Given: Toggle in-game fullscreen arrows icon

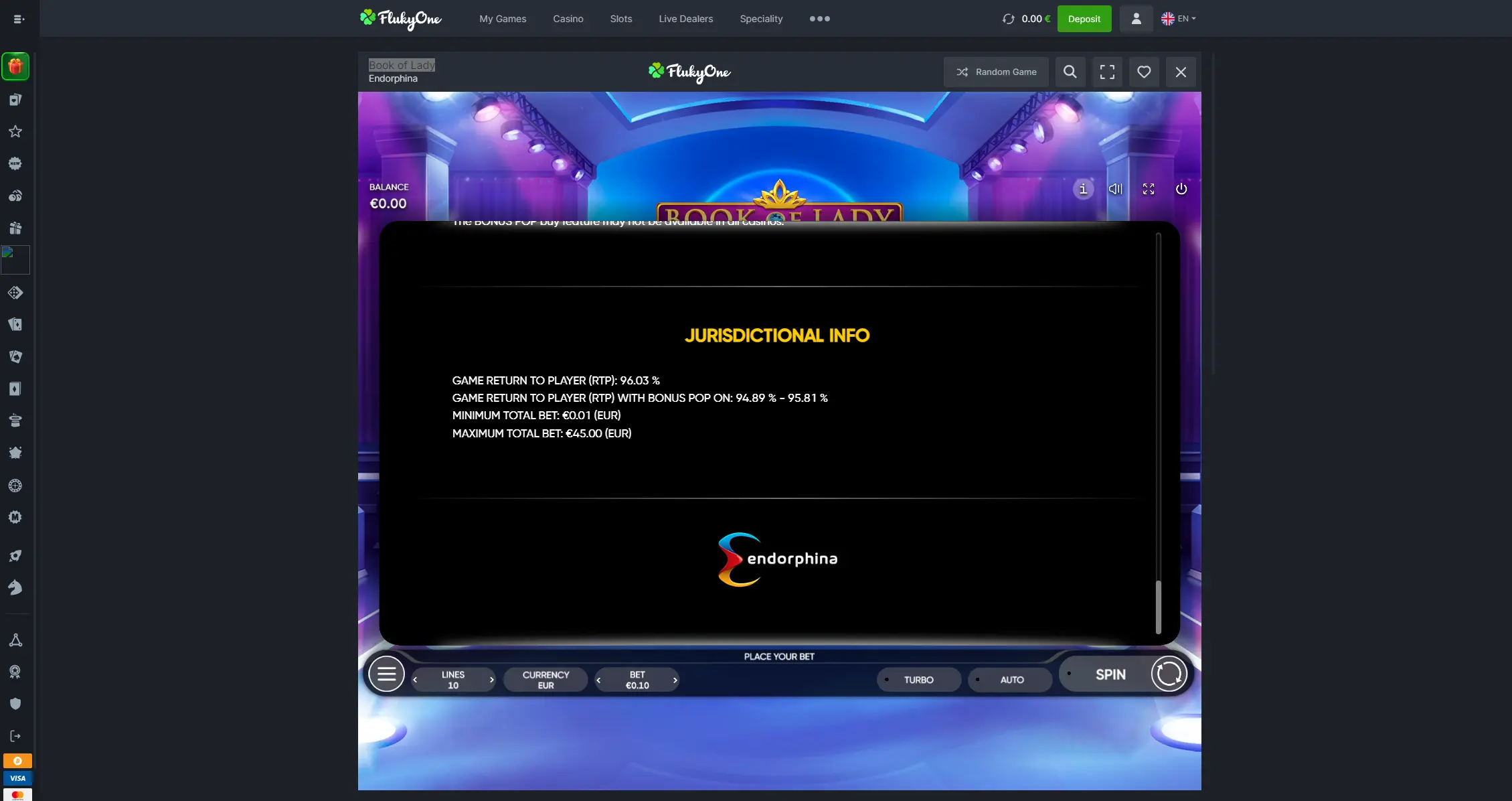Looking at the screenshot, I should pos(1149,189).
